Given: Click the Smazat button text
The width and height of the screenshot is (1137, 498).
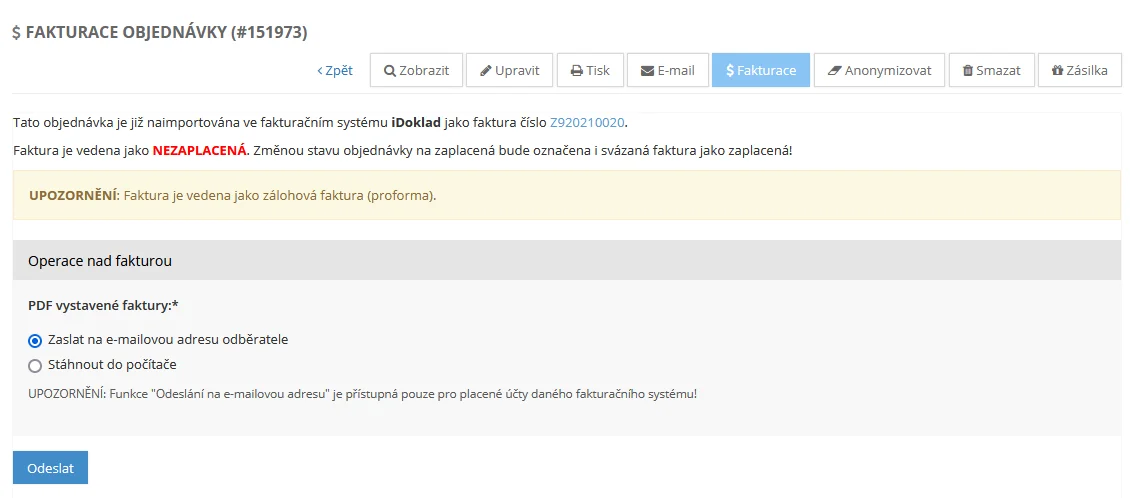Looking at the screenshot, I should point(999,70).
